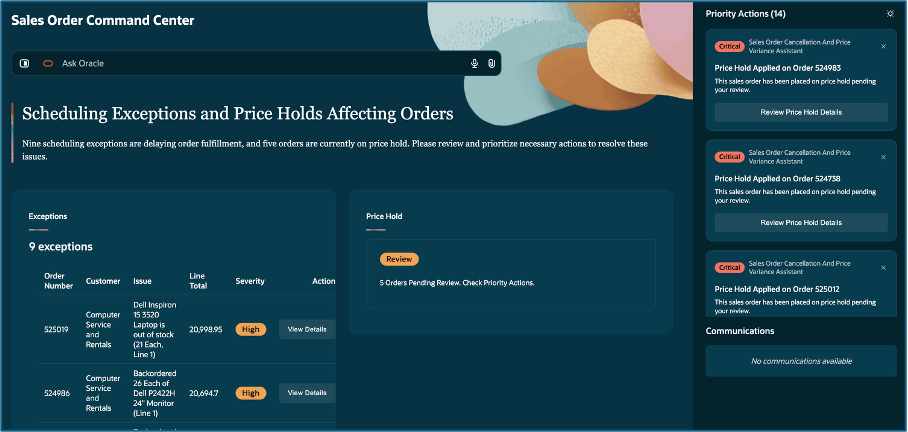Review Price Hold Details for Order 524738
The width and height of the screenshot is (908, 432).
(x=801, y=223)
